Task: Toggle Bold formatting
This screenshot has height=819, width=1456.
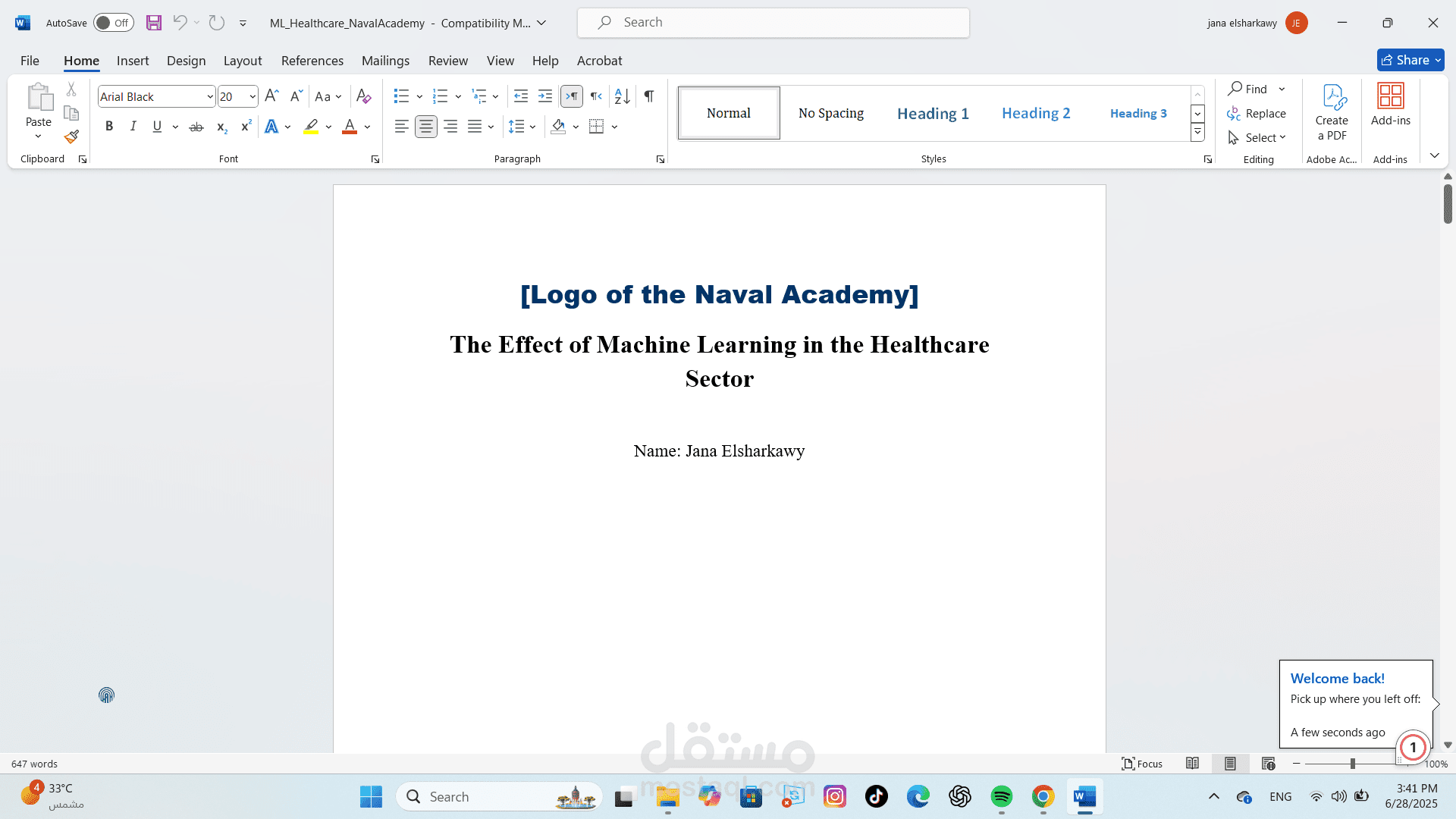Action: click(109, 127)
